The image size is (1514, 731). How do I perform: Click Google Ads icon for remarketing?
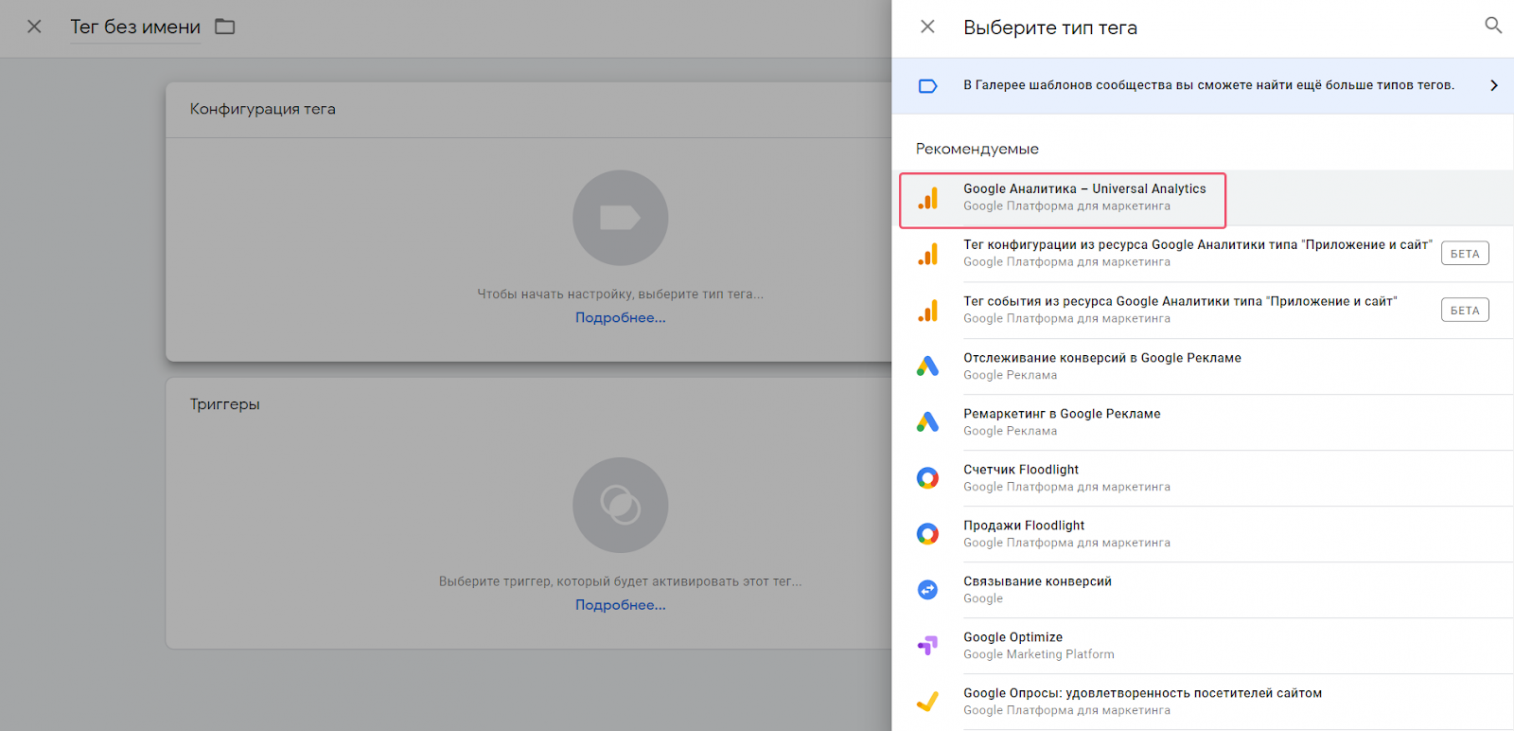coord(928,422)
